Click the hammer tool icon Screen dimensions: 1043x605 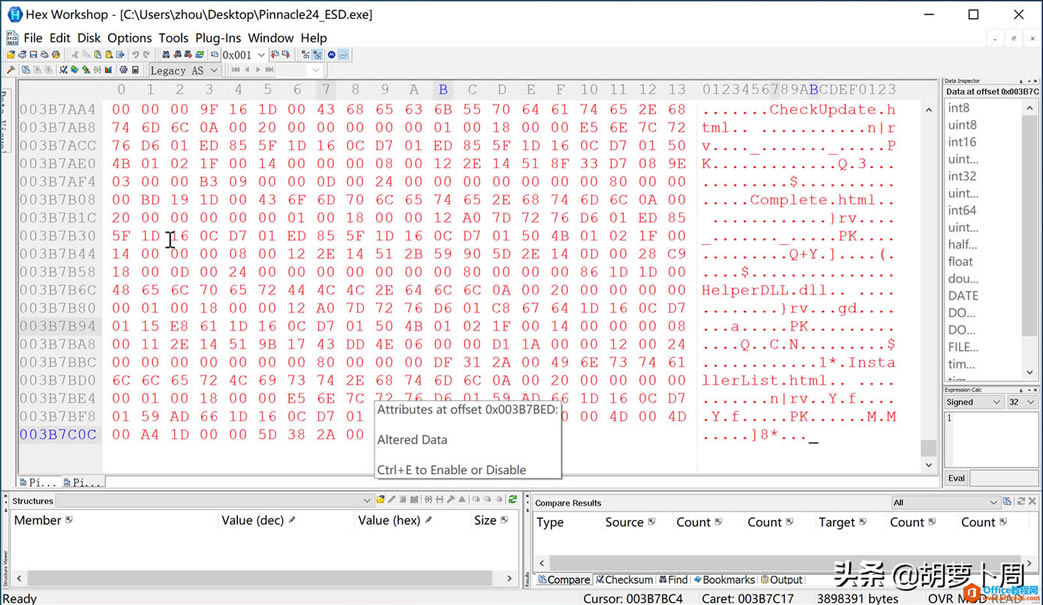click(11, 70)
